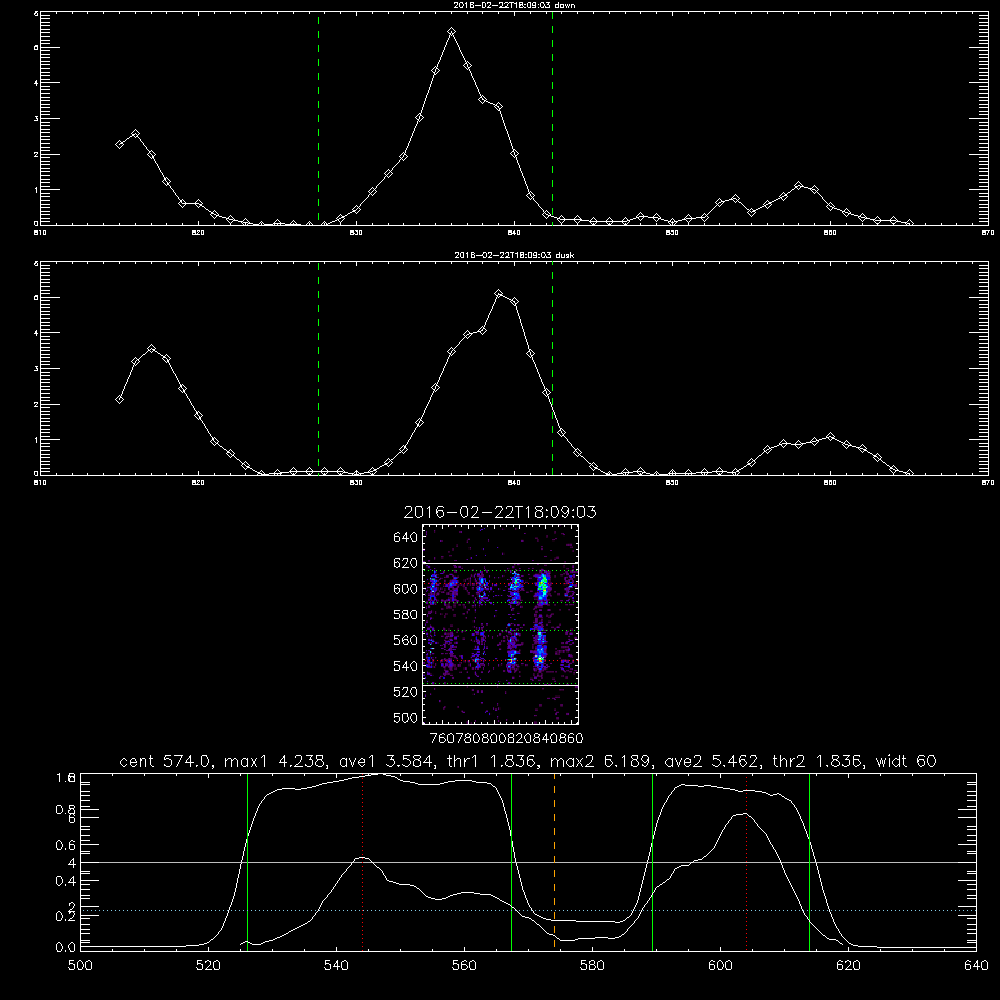Click the profile curve peak near 604
The width and height of the screenshot is (1000, 1000).
tap(743, 814)
